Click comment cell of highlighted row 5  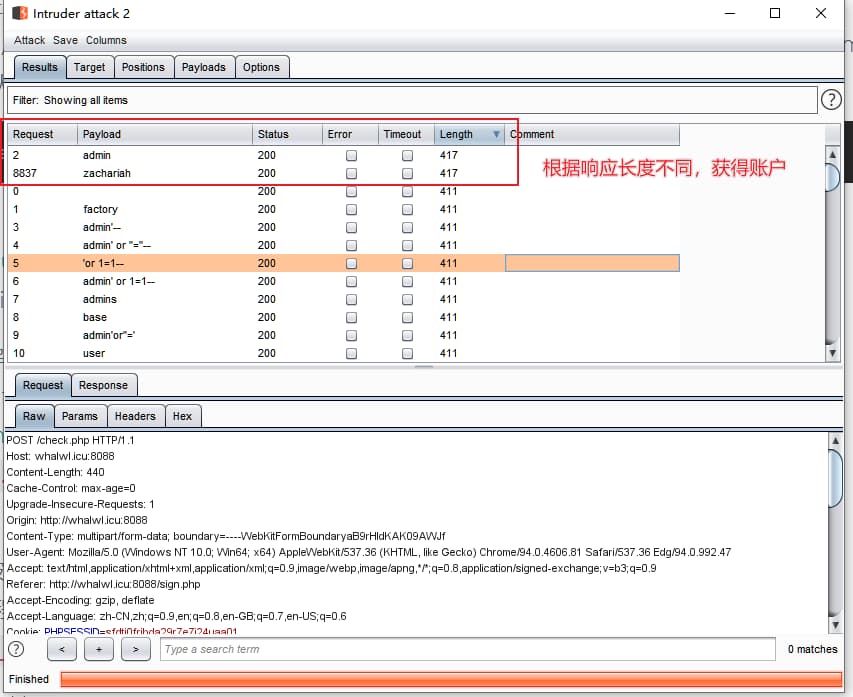point(592,263)
